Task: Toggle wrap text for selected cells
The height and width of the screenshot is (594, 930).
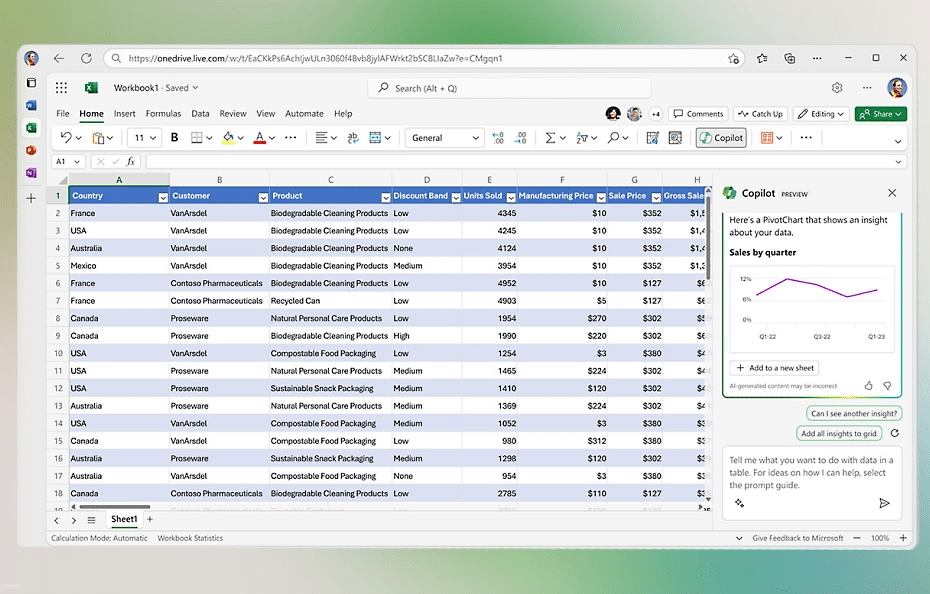Action: tap(355, 138)
